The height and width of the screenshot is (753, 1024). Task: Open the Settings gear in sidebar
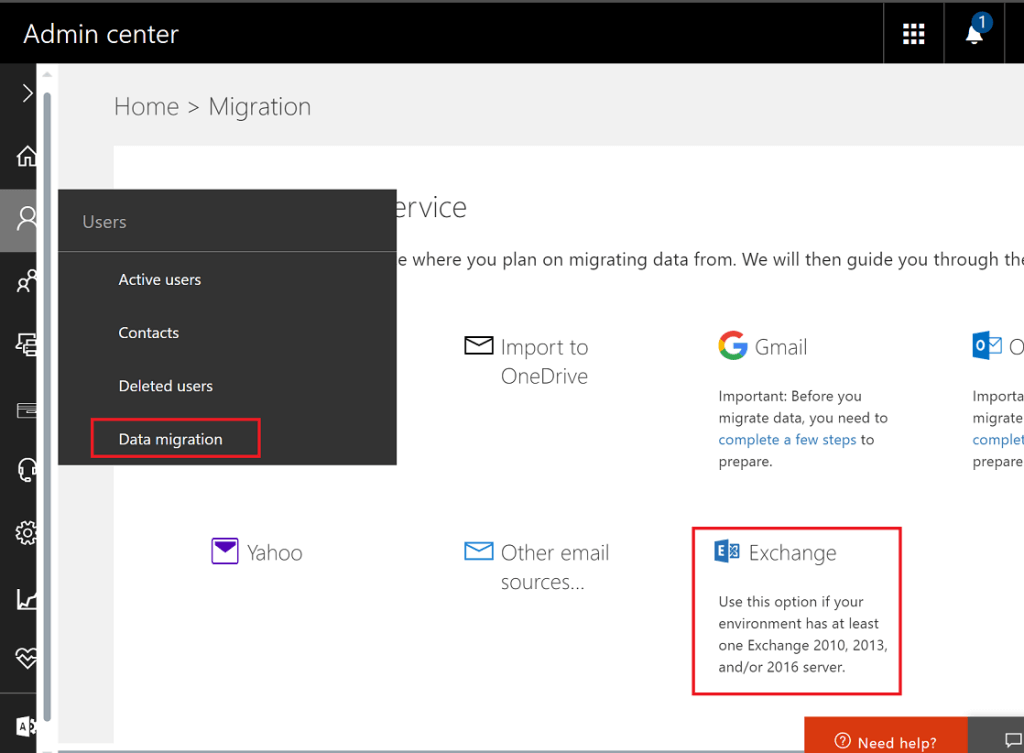click(26, 533)
